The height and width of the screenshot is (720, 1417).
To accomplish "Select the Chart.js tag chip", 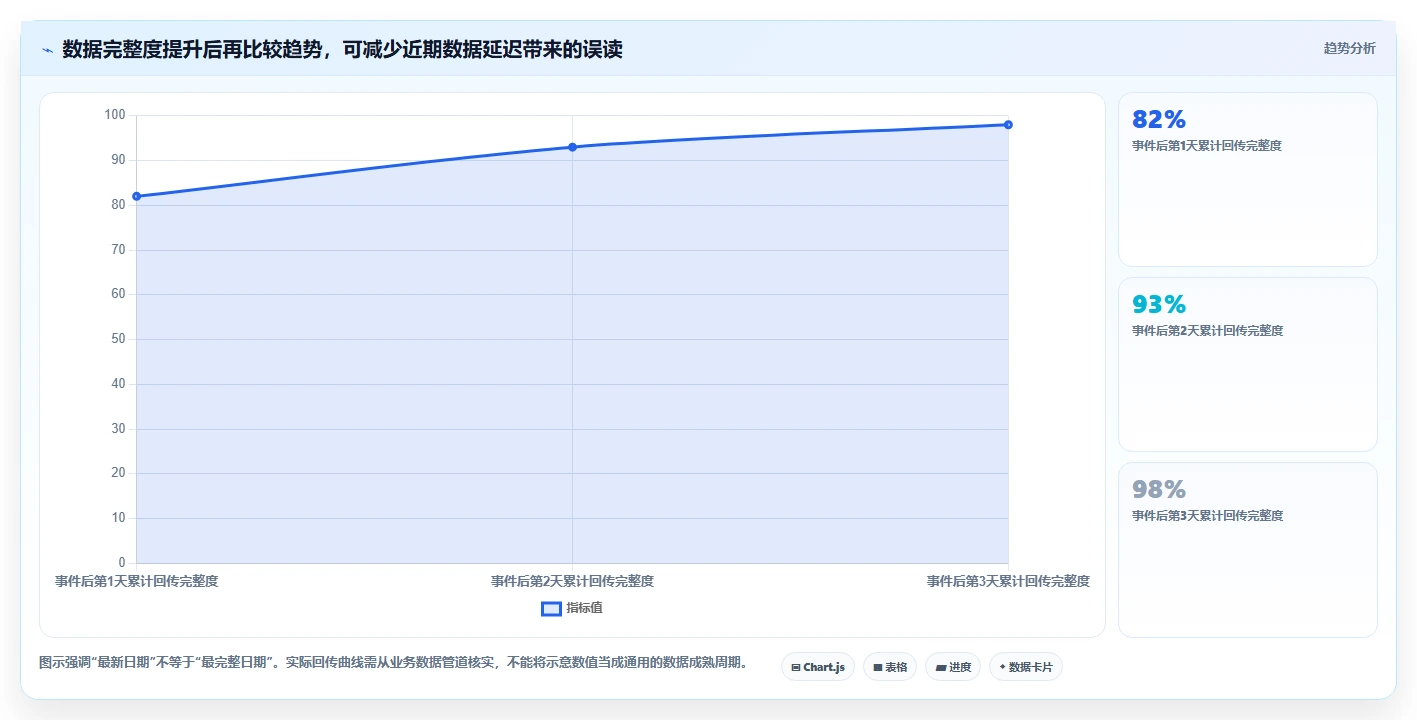I will pos(817,667).
